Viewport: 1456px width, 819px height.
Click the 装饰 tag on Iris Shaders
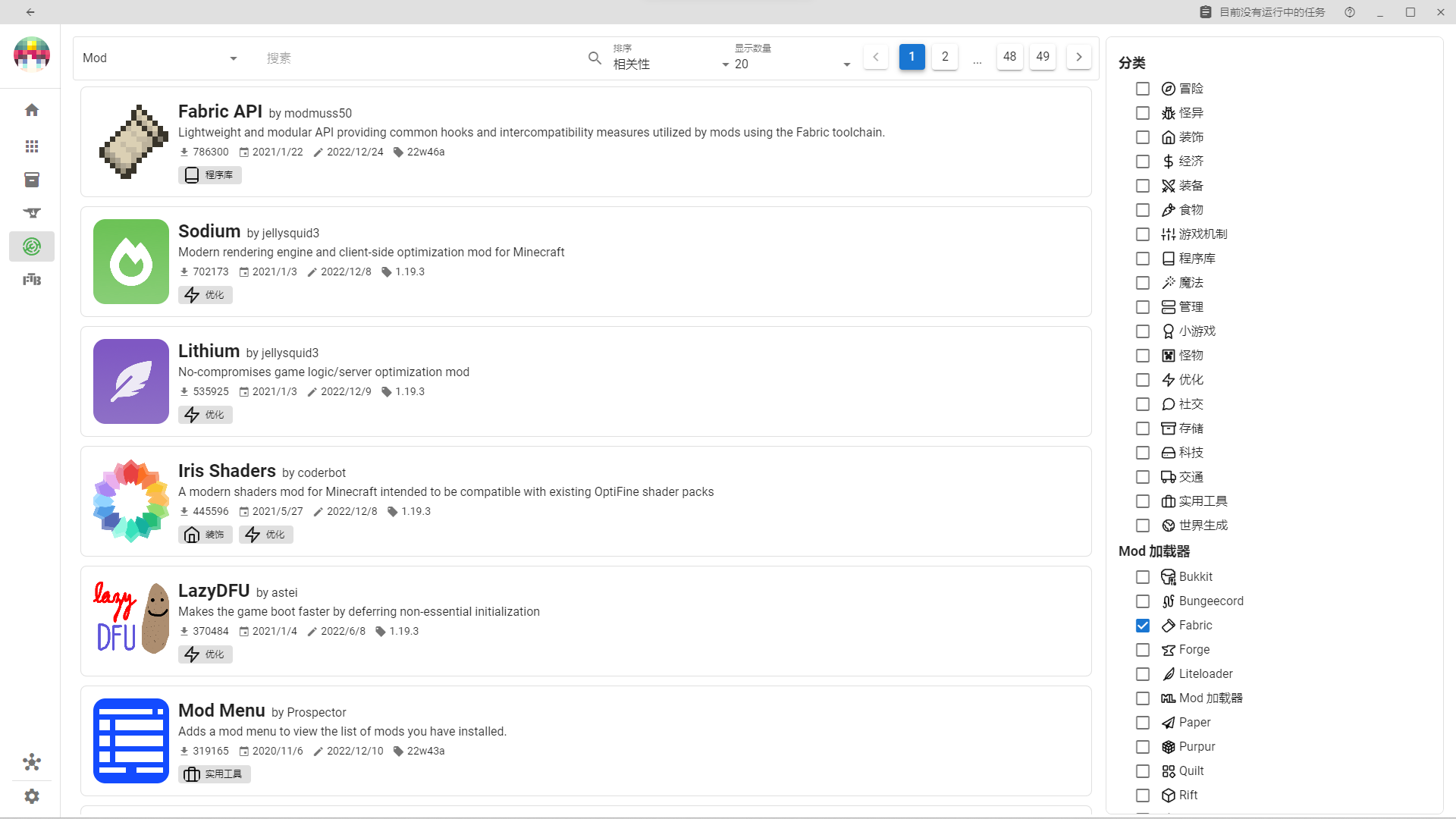(x=206, y=535)
